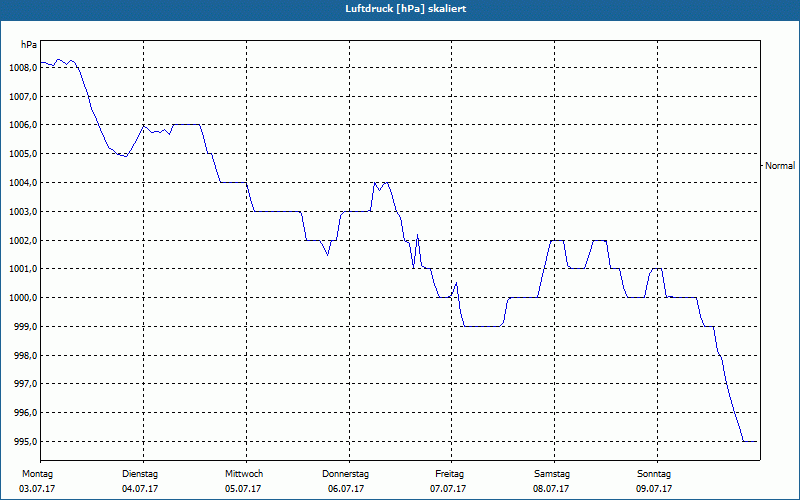
Task: Click the '996,0' axis value
Action: pos(25,413)
